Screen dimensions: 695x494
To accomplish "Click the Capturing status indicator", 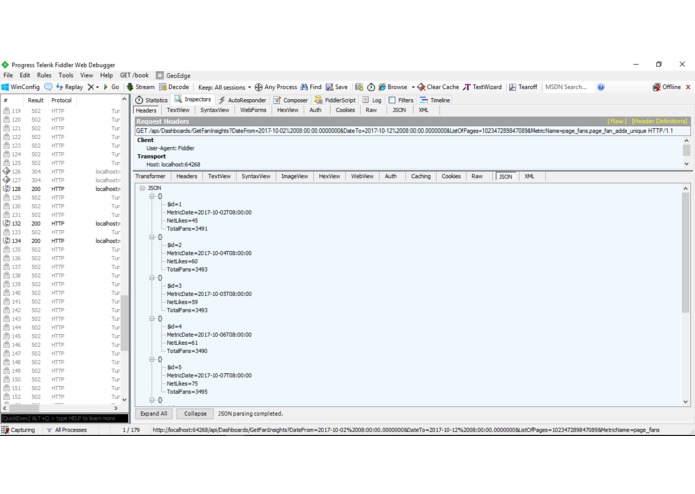I will pyautogui.click(x=18, y=430).
